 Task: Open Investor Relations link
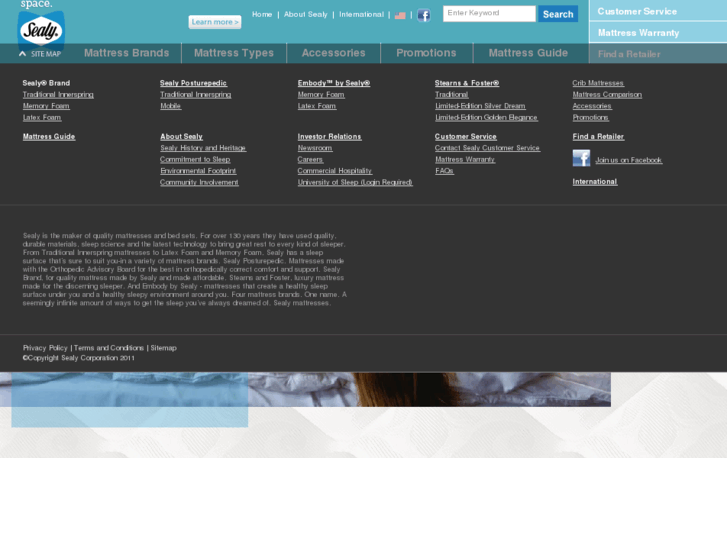pyautogui.click(x=329, y=136)
